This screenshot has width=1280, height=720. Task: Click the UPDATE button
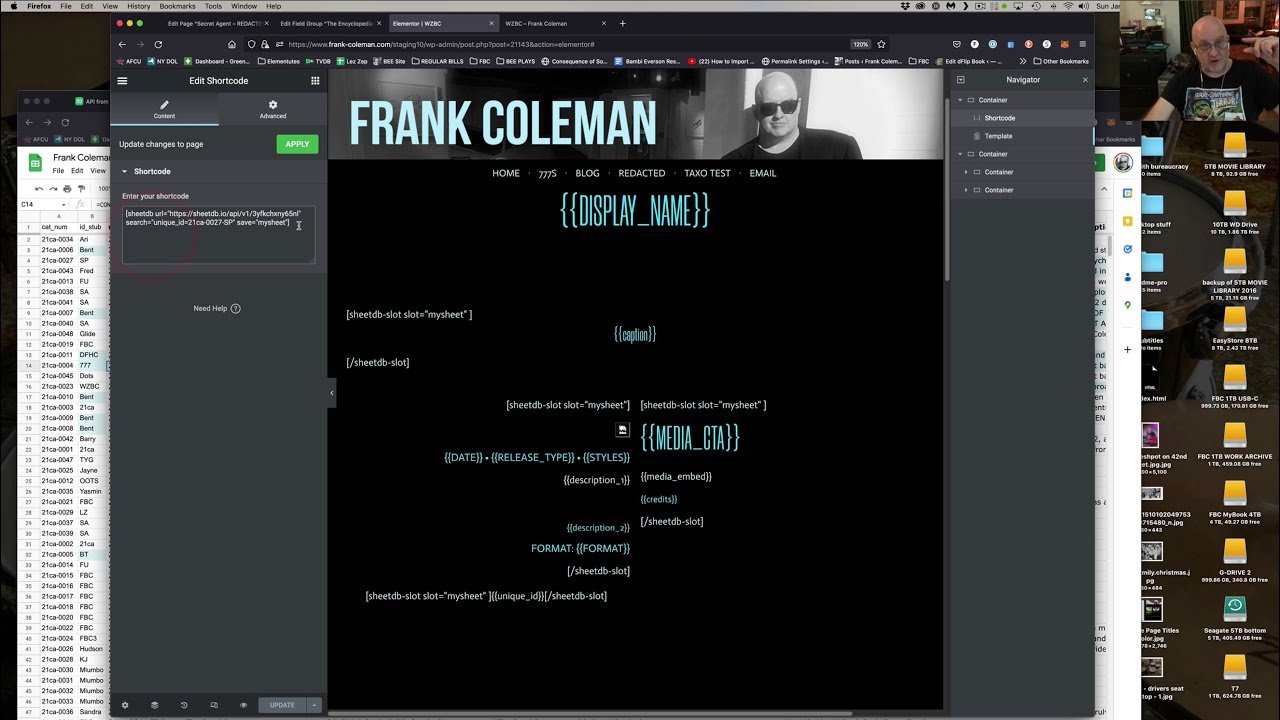[x=282, y=705]
